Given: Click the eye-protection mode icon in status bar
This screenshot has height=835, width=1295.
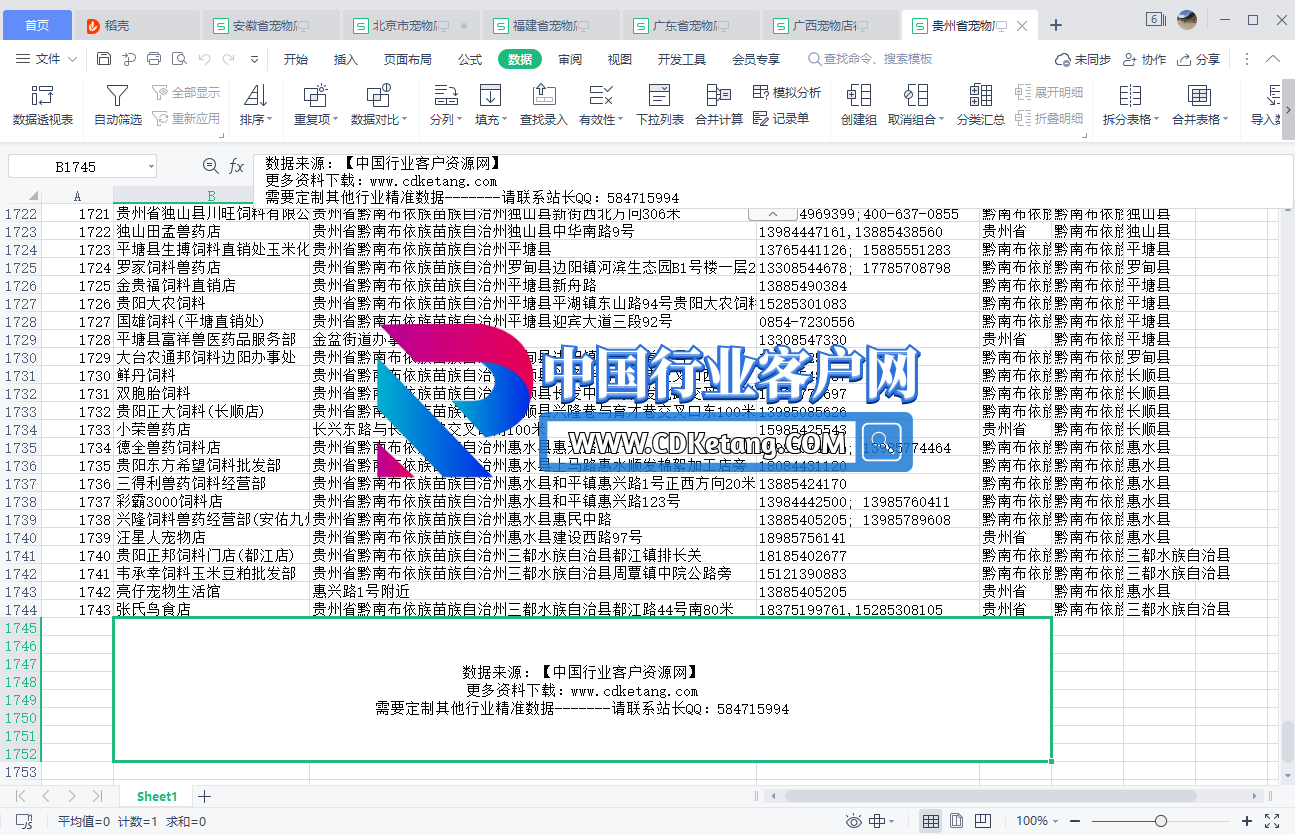Looking at the screenshot, I should (853, 821).
